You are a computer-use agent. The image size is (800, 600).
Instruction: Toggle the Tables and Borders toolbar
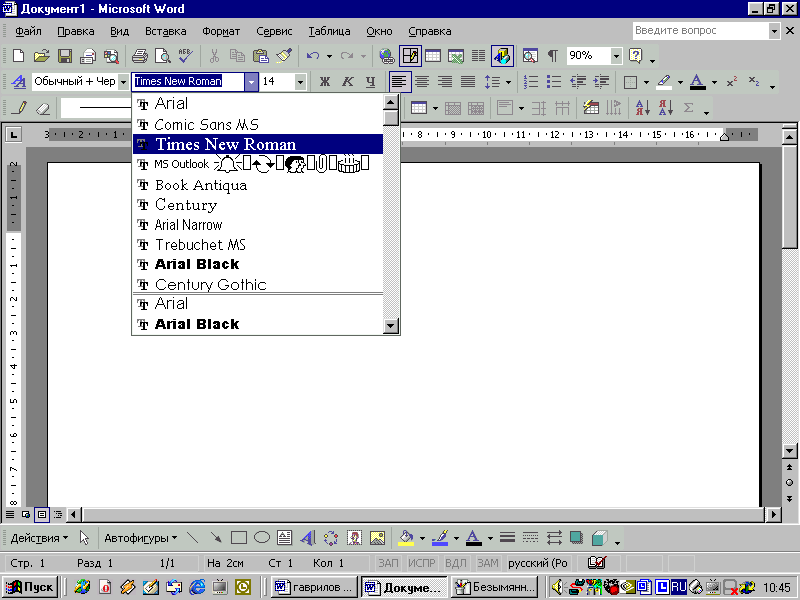click(x=410, y=56)
